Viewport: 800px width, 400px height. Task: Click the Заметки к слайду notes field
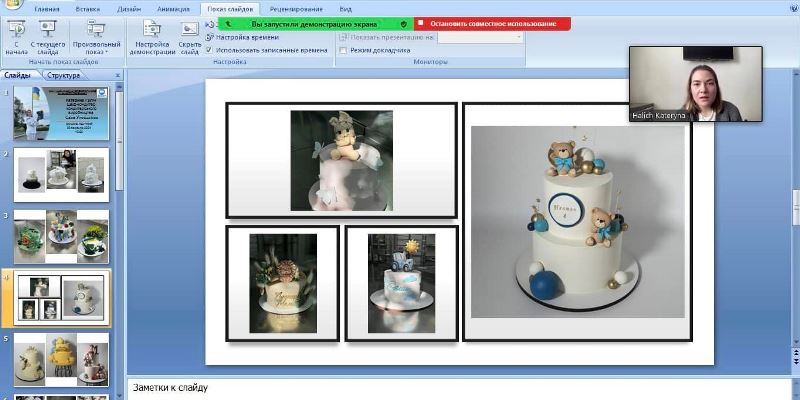459,389
